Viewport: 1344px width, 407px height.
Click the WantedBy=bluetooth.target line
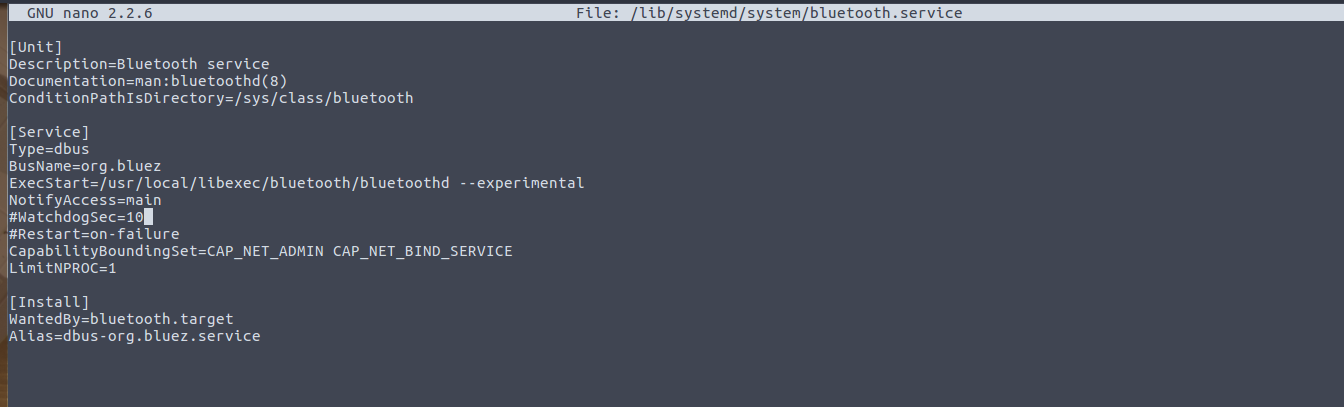121,319
